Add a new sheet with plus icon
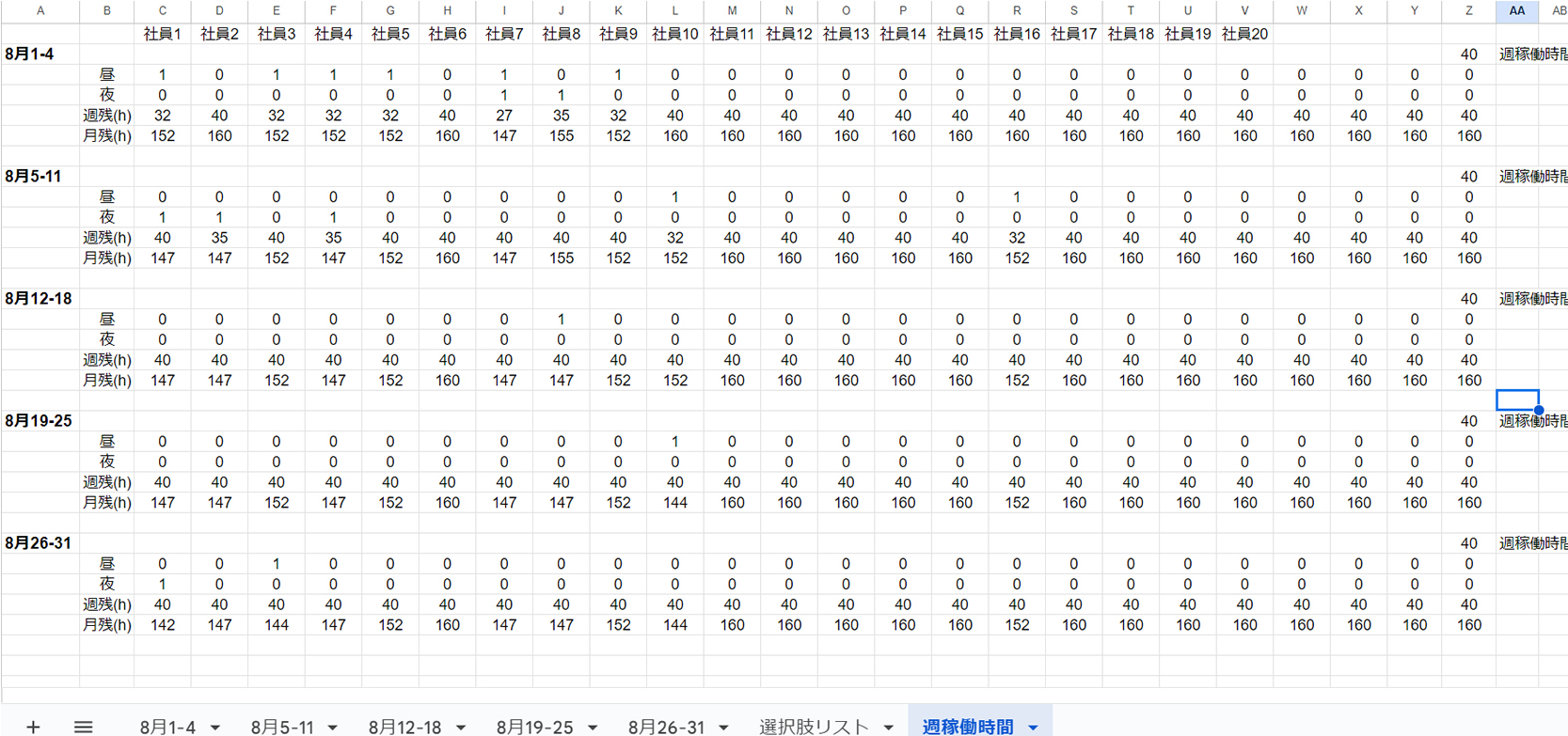The width and height of the screenshot is (1568, 736). pos(33,726)
